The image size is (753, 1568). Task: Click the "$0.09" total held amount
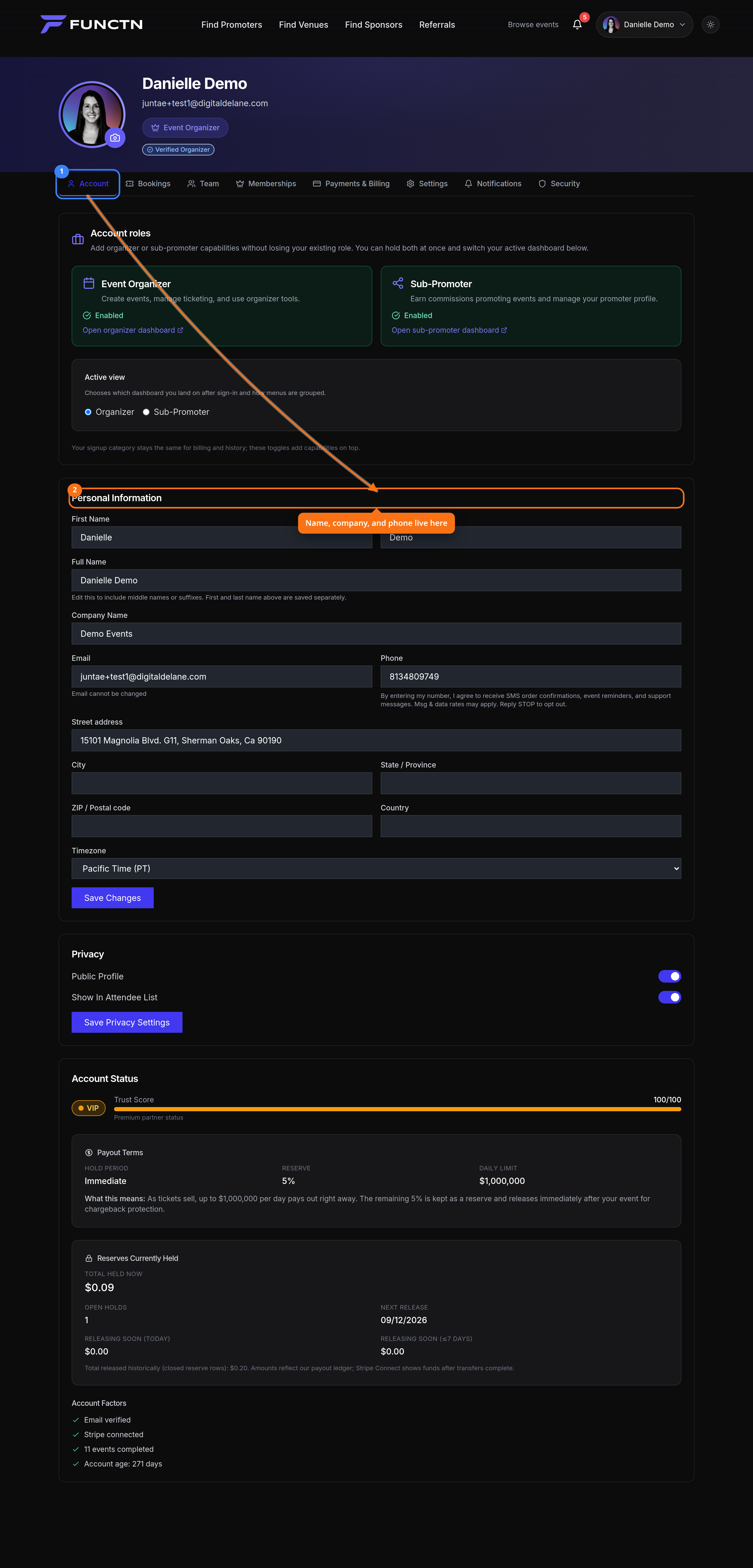tap(99, 1287)
